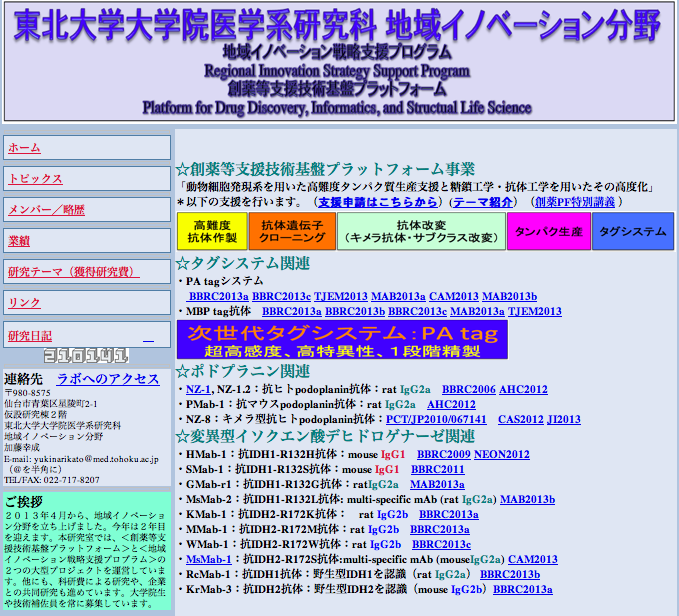Open BBRC2013c link in MBP tag抗体 row
This screenshot has width=679, height=616.
pyautogui.click(x=417, y=312)
